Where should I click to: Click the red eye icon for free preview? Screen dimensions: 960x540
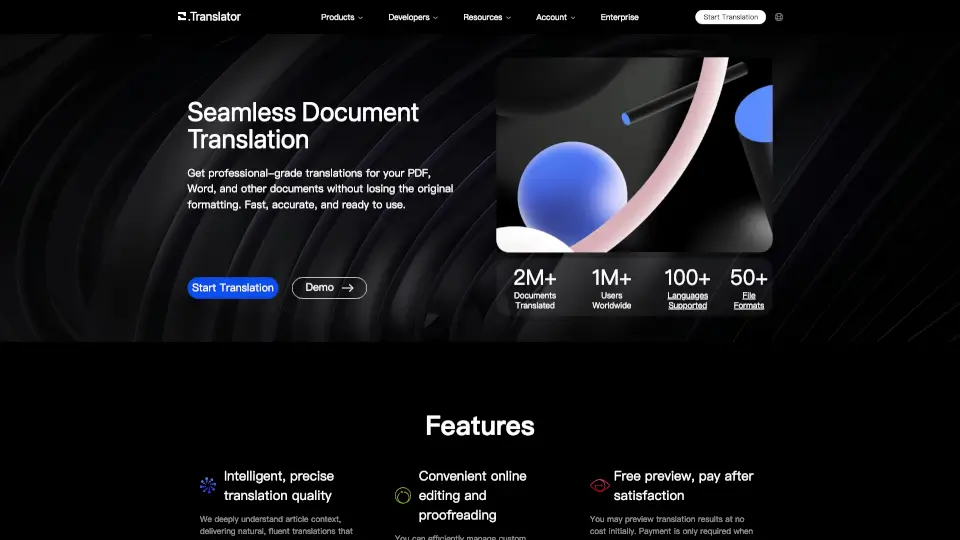[x=599, y=485]
